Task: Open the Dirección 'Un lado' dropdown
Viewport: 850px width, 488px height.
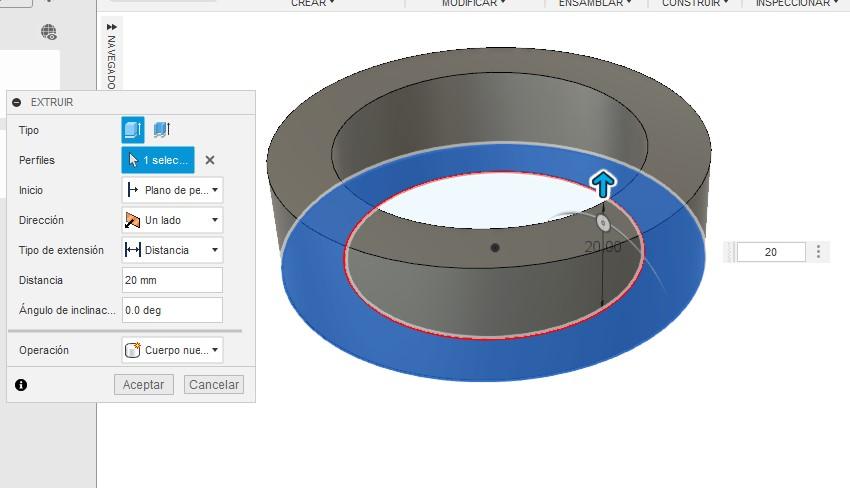Action: click(x=172, y=220)
